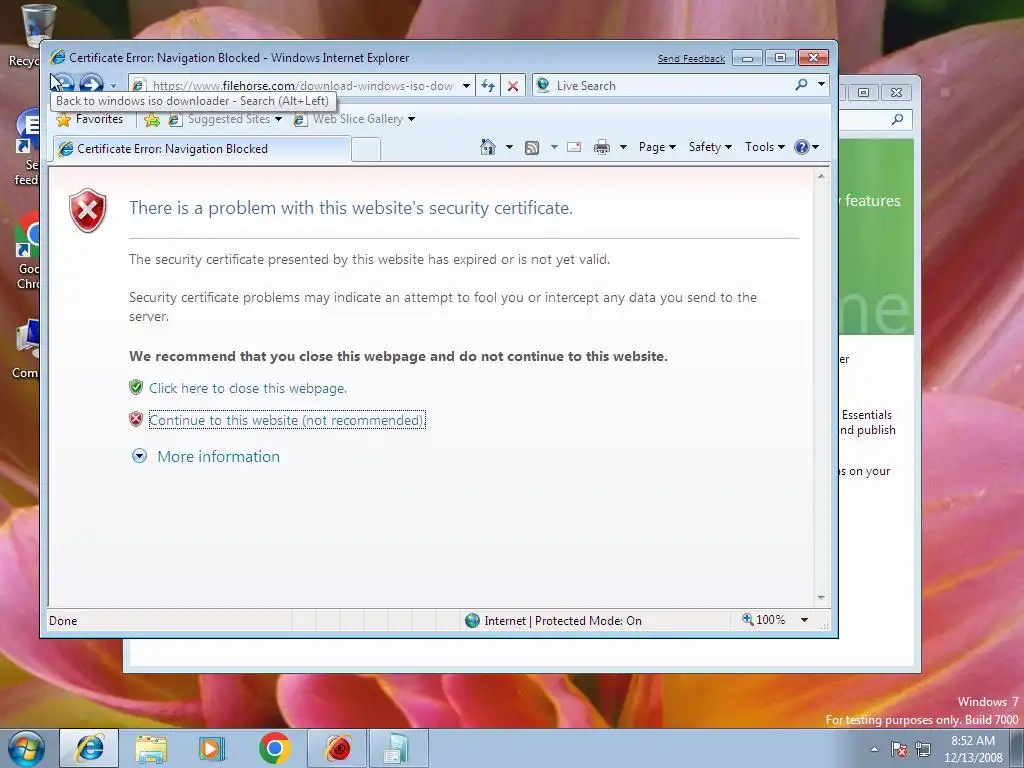Click 'Click here to close this webpage' link
This screenshot has height=768, width=1024.
click(248, 388)
